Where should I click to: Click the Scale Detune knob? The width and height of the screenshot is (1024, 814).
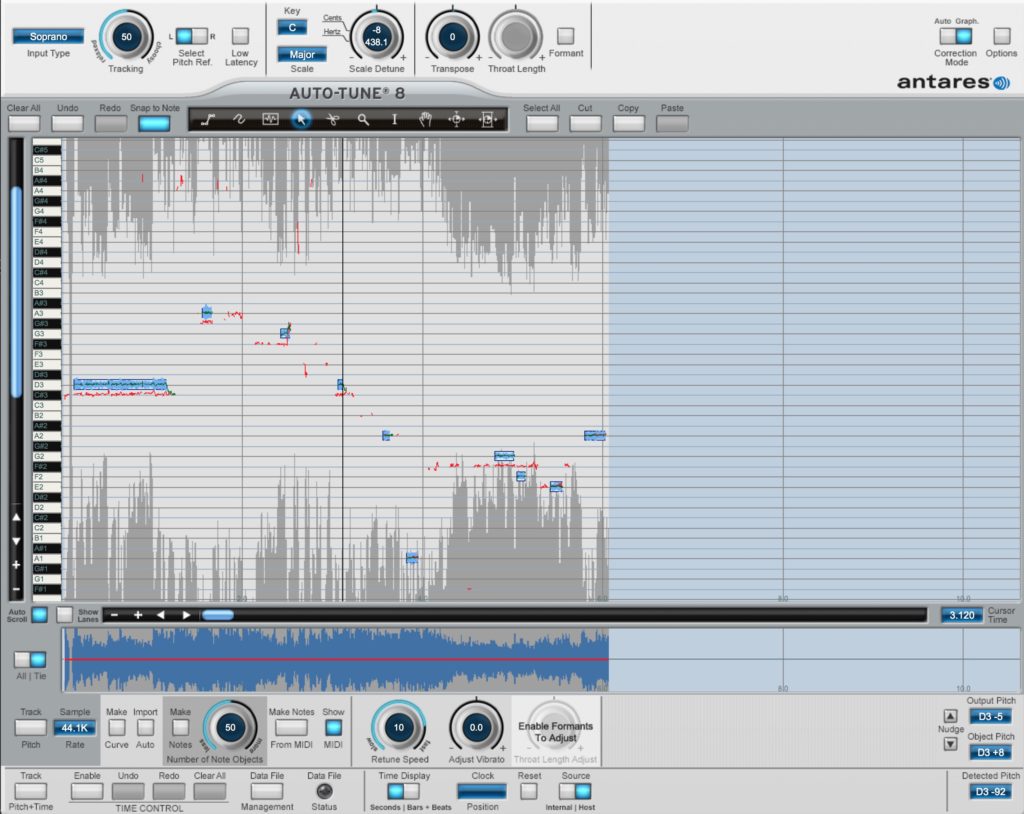coord(376,37)
